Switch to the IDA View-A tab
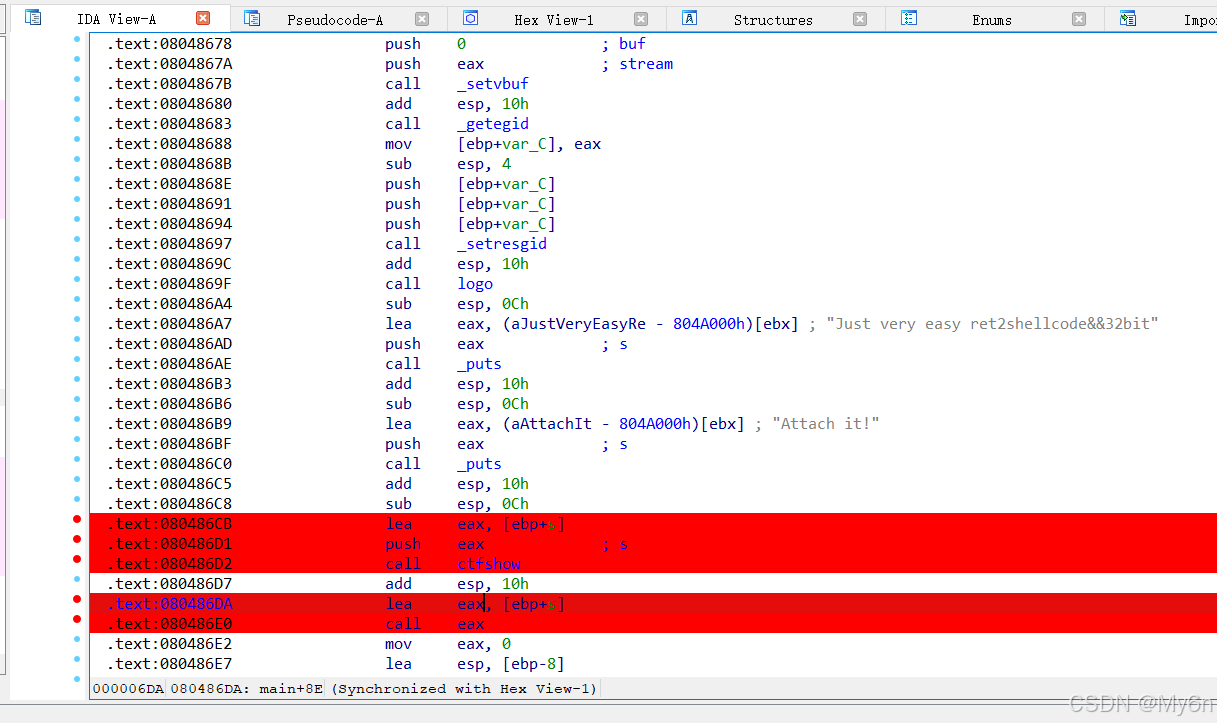This screenshot has width=1217, height=723. pos(117,19)
